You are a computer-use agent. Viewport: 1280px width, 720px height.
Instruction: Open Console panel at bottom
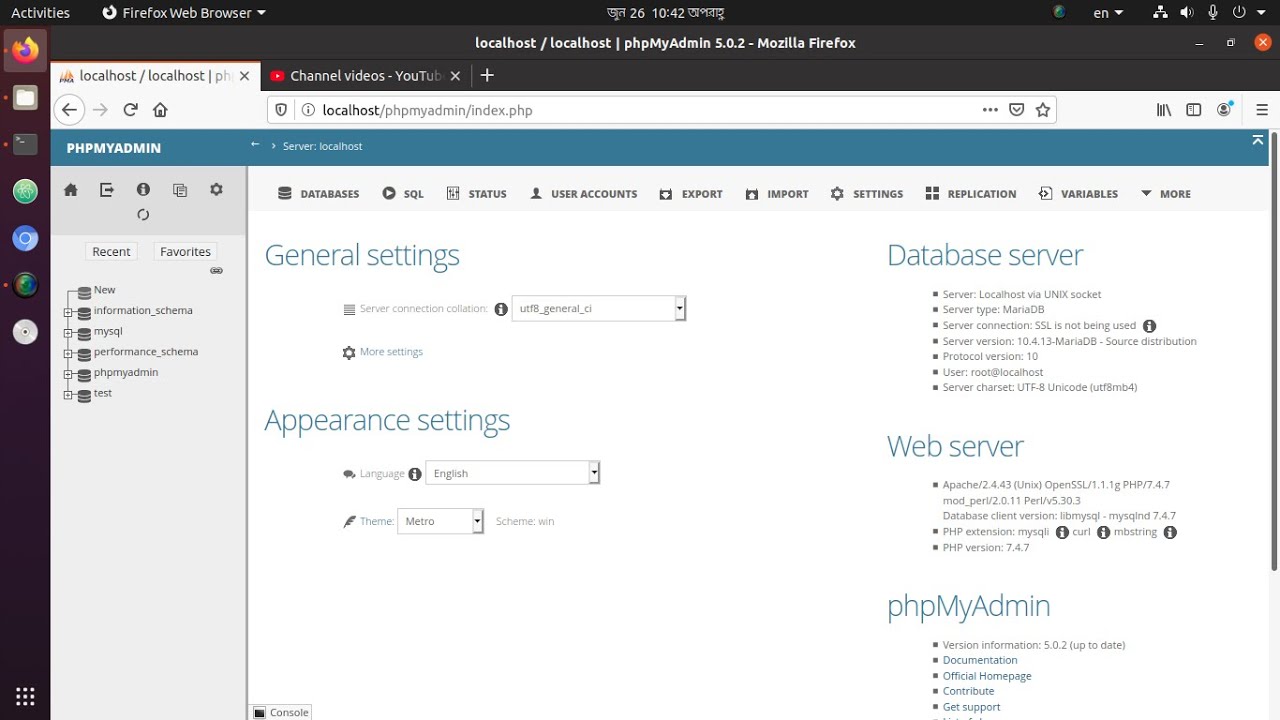pyautogui.click(x=280, y=712)
